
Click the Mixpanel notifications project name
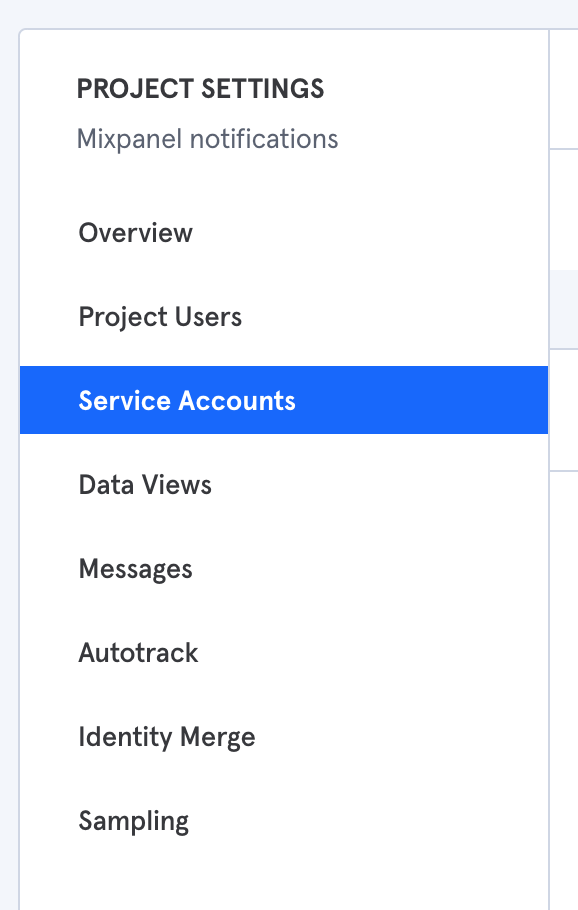click(207, 139)
